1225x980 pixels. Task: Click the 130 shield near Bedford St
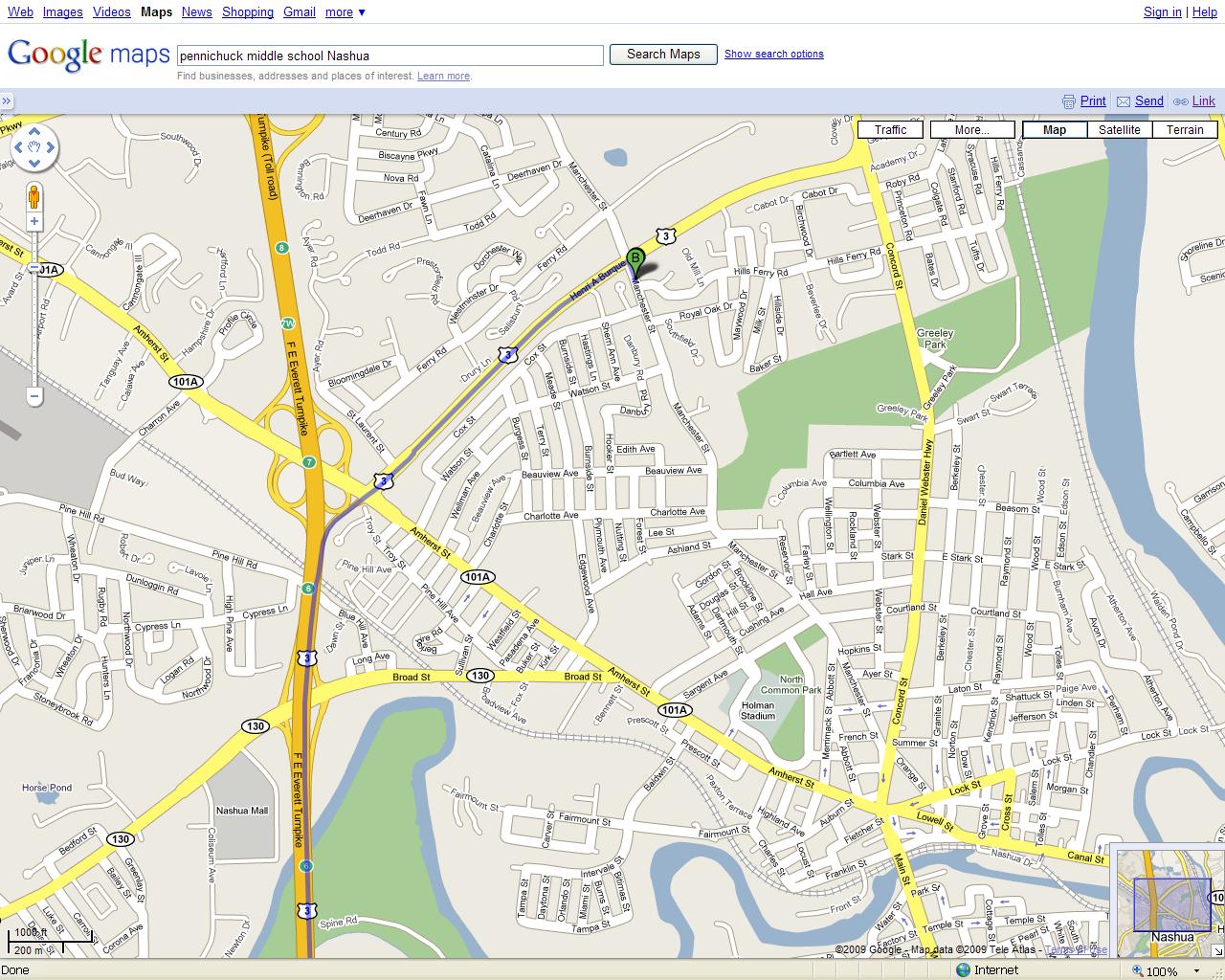pyautogui.click(x=120, y=839)
